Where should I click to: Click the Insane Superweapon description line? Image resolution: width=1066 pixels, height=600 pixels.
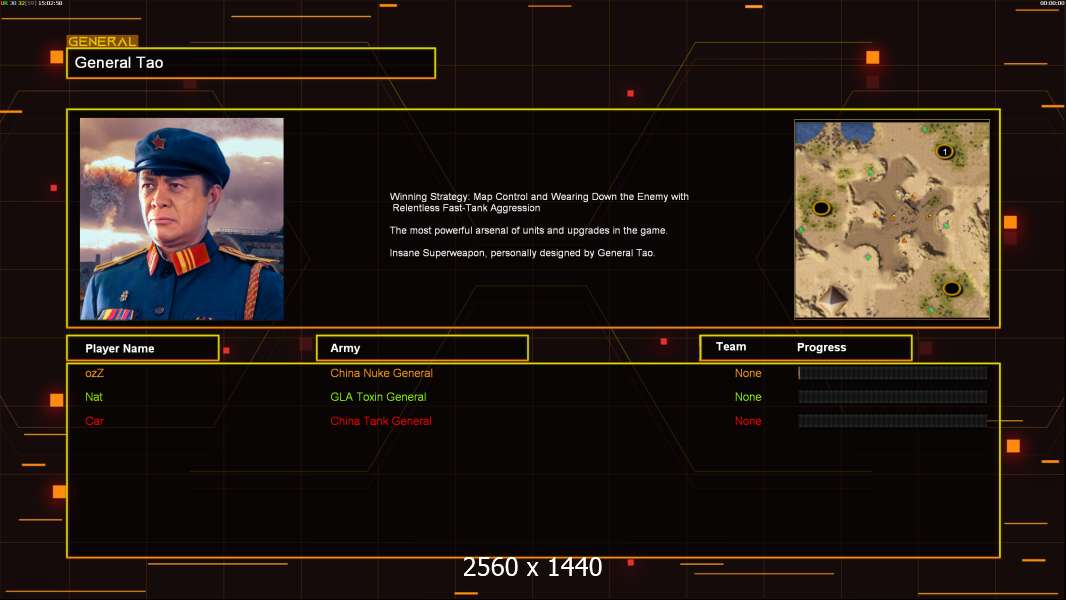pos(522,253)
